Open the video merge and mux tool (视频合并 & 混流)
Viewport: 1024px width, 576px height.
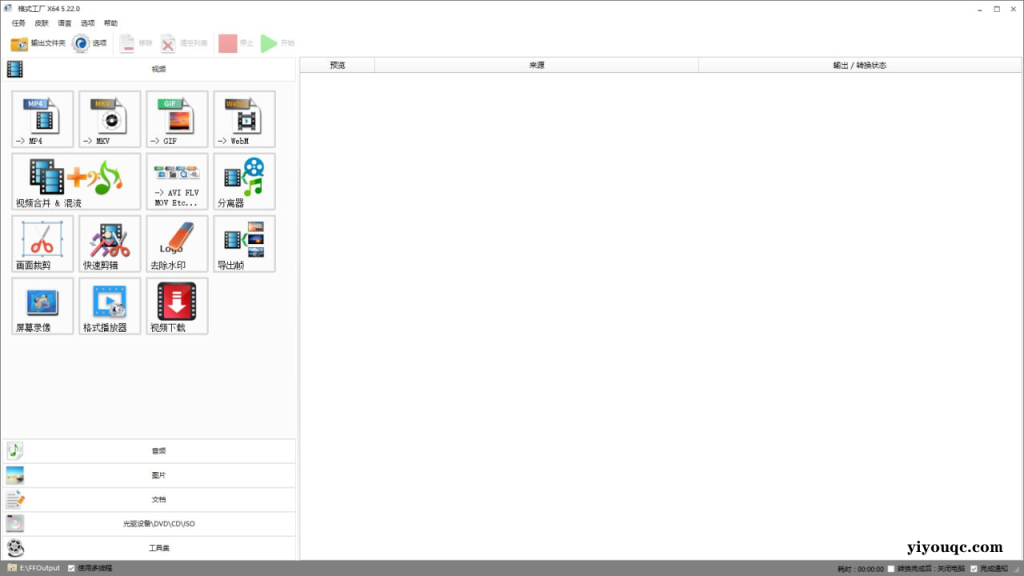tap(76, 181)
